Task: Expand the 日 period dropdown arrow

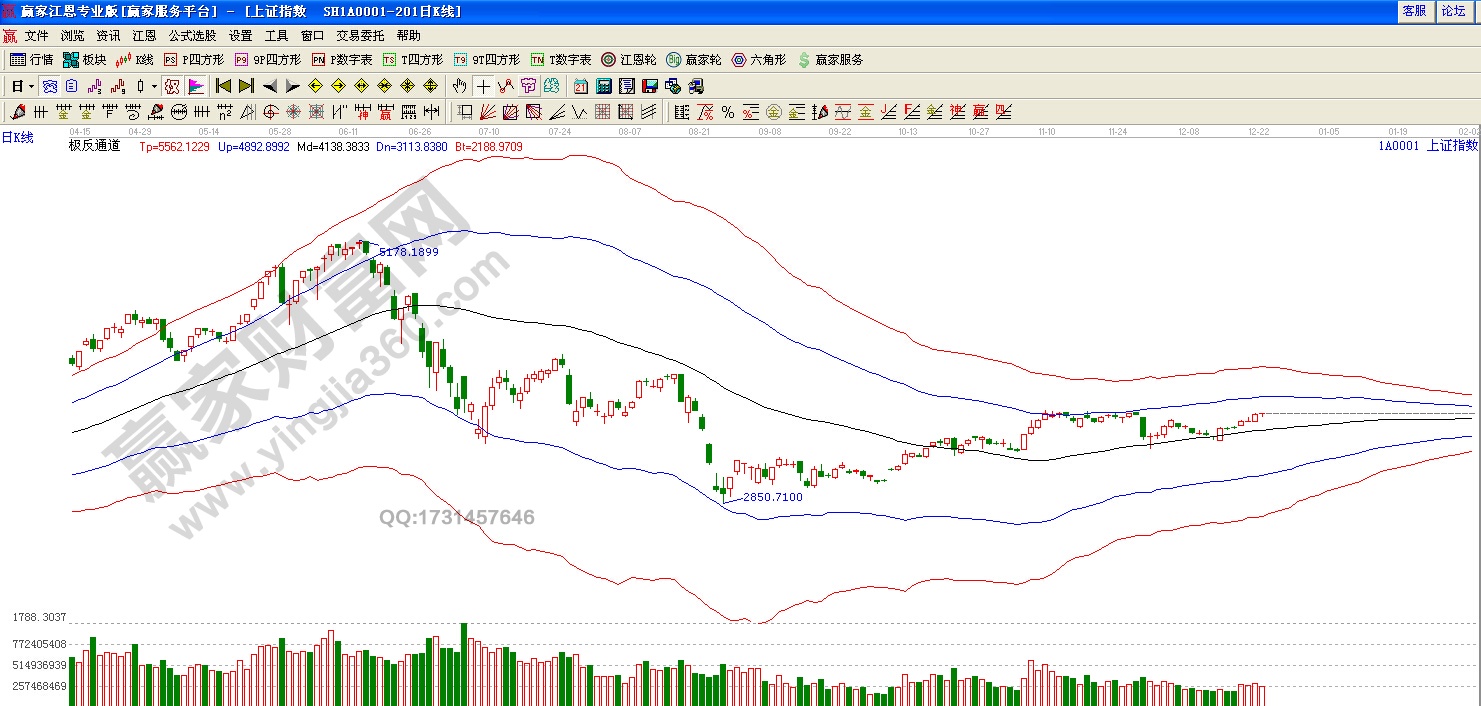Action: point(32,86)
